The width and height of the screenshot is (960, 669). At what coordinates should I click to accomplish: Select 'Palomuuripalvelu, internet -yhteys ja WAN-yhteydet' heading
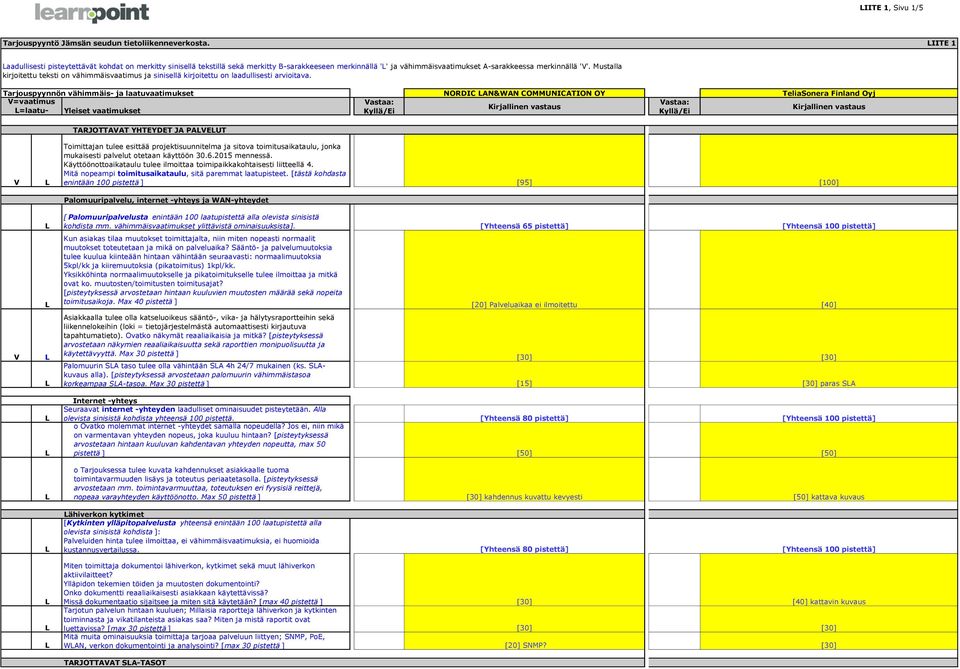(x=166, y=200)
